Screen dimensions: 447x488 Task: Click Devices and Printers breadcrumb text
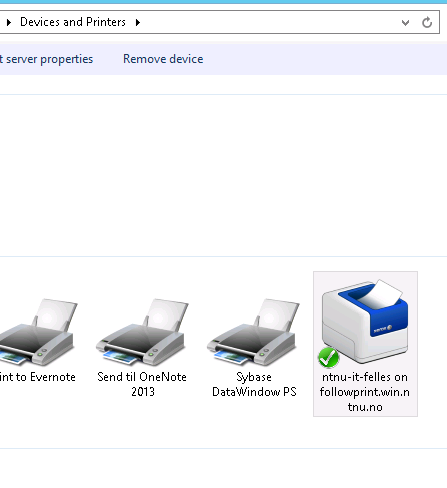[x=73, y=22]
